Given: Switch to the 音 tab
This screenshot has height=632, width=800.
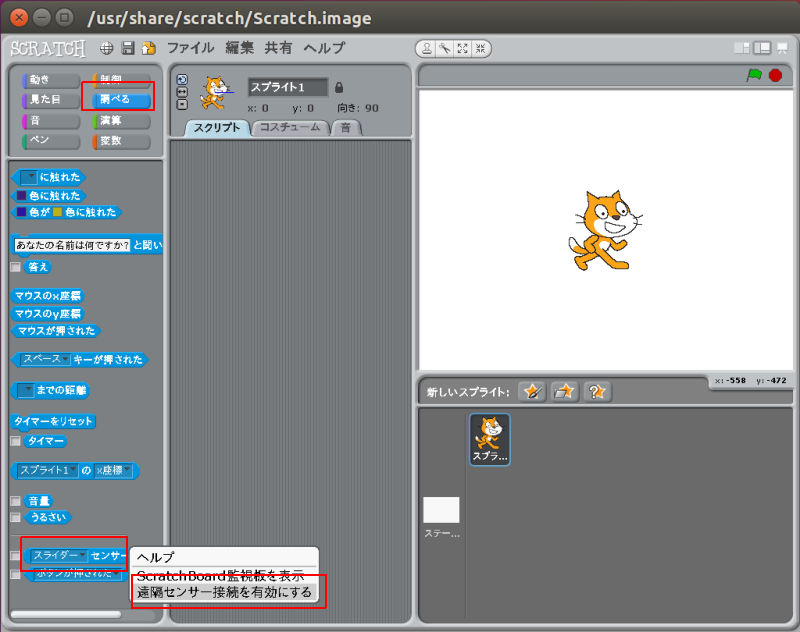Looking at the screenshot, I should tap(346, 128).
